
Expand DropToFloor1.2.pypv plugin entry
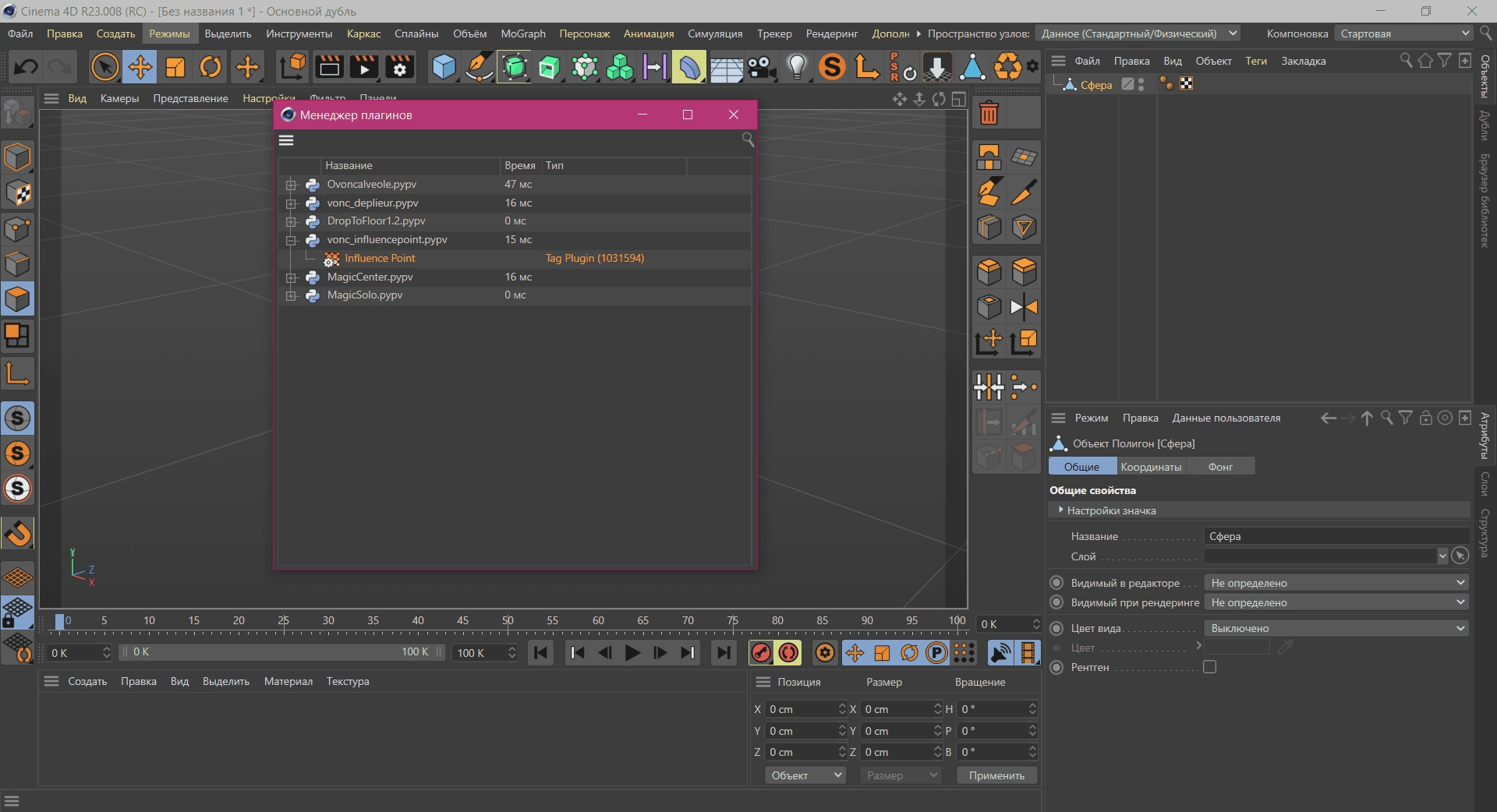(x=291, y=221)
